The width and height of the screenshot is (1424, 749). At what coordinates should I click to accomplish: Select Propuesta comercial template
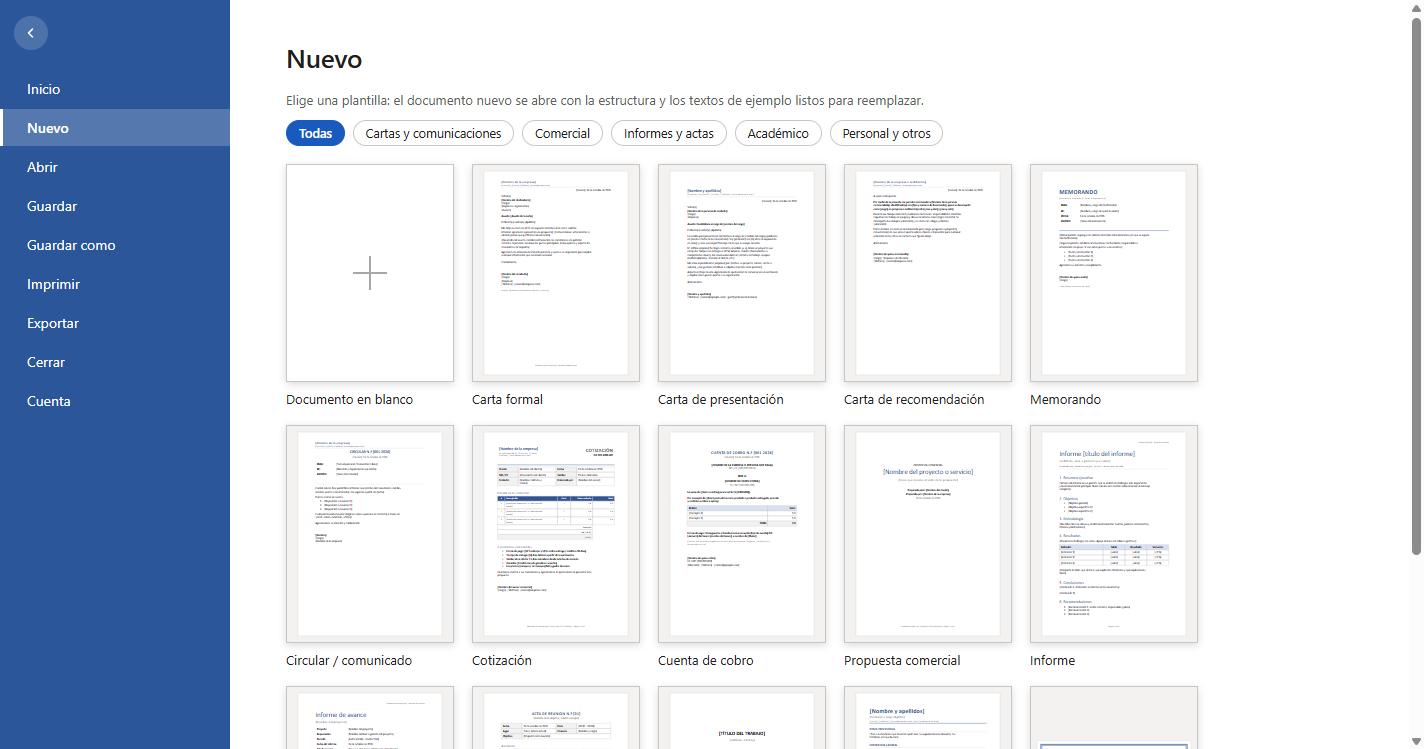tap(928, 534)
